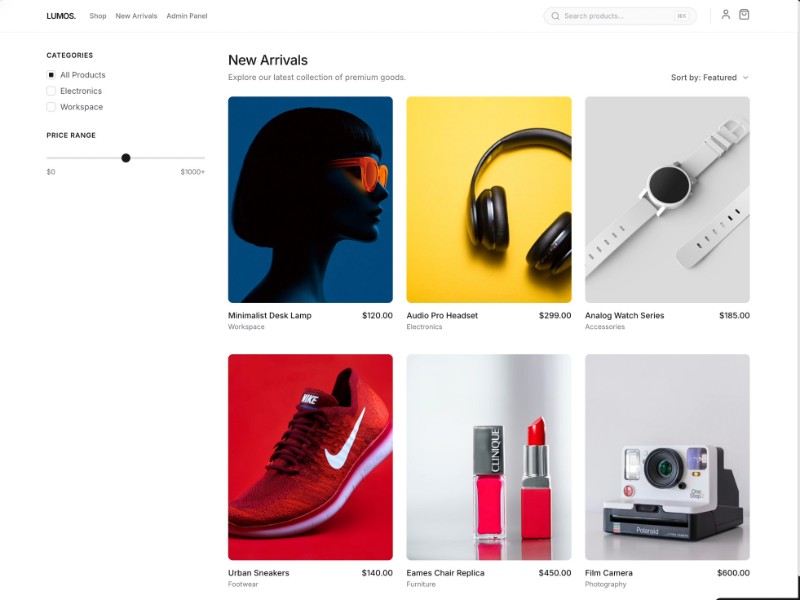Viewport: 800px width, 600px height.
Task: Open the Analog Watch Series product image
Action: (667, 199)
